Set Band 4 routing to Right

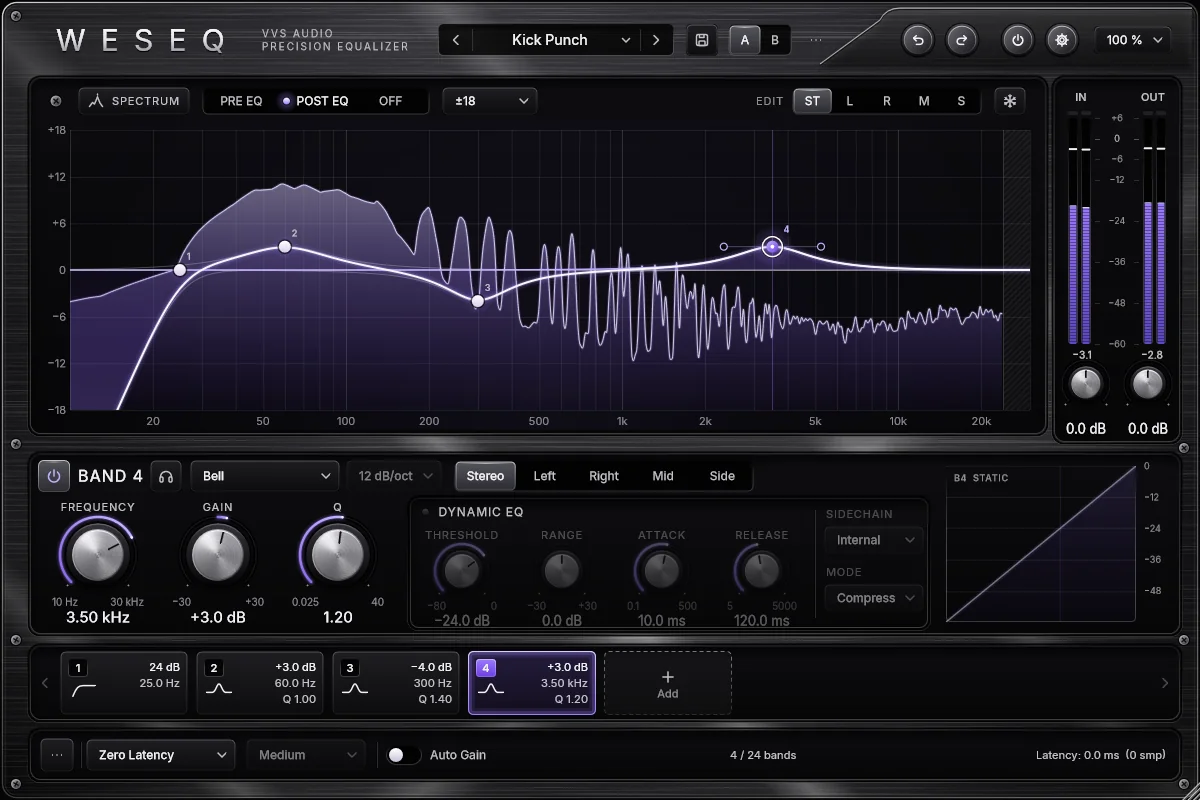pyautogui.click(x=604, y=476)
